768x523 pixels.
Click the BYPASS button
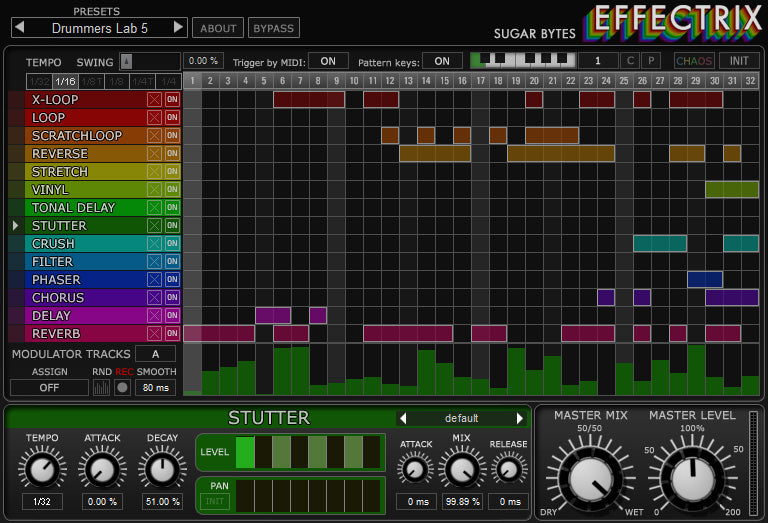(x=274, y=28)
